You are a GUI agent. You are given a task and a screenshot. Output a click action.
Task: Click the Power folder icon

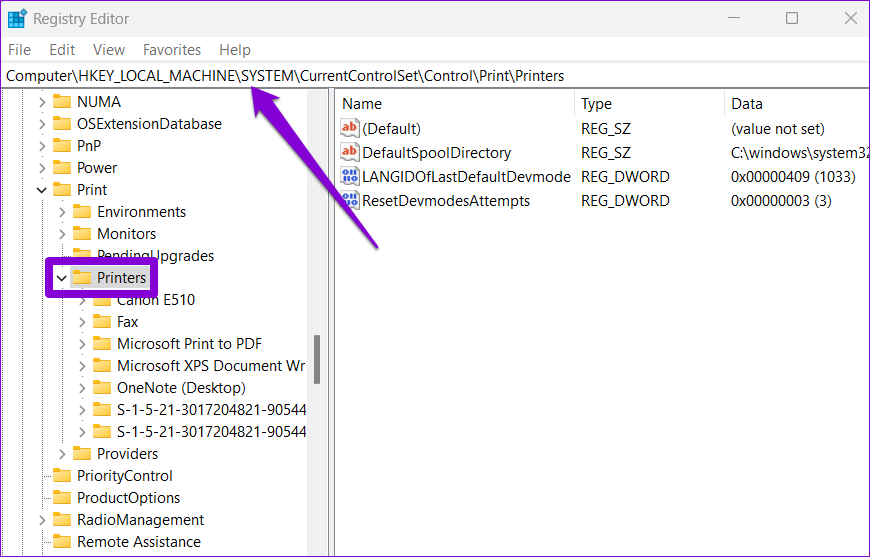click(x=62, y=168)
